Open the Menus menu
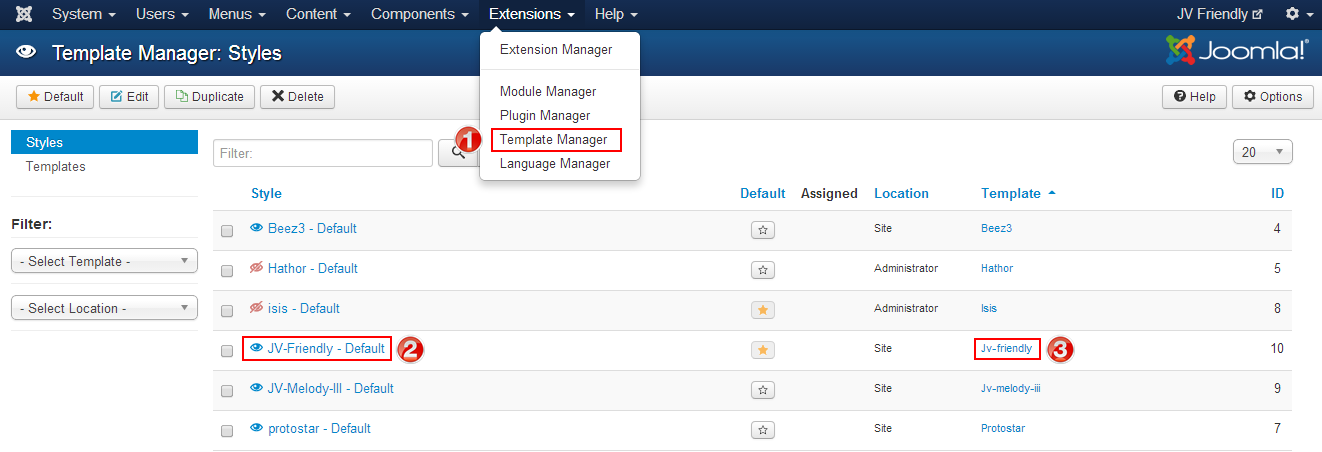Screen dimensions: 1322x452 tap(237, 14)
